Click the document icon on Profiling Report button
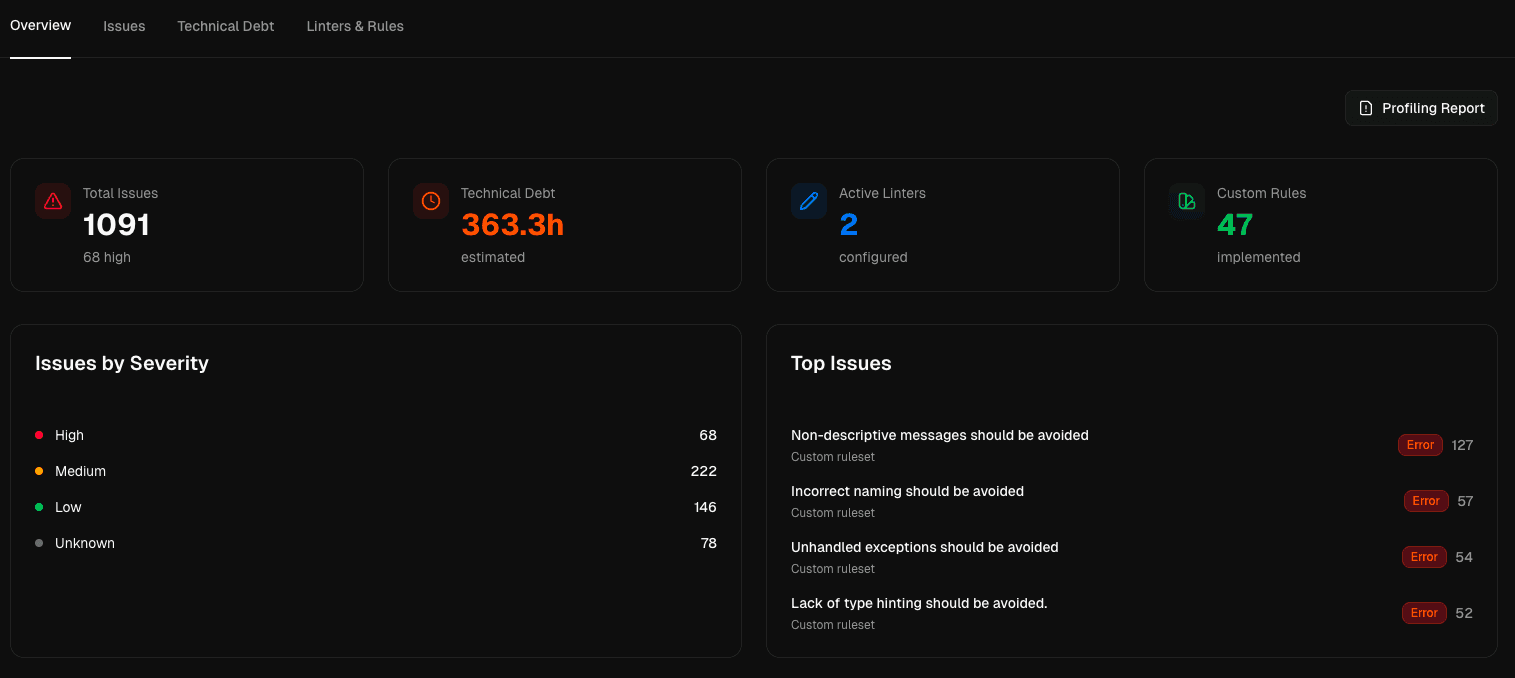1515x678 pixels. coord(1365,108)
